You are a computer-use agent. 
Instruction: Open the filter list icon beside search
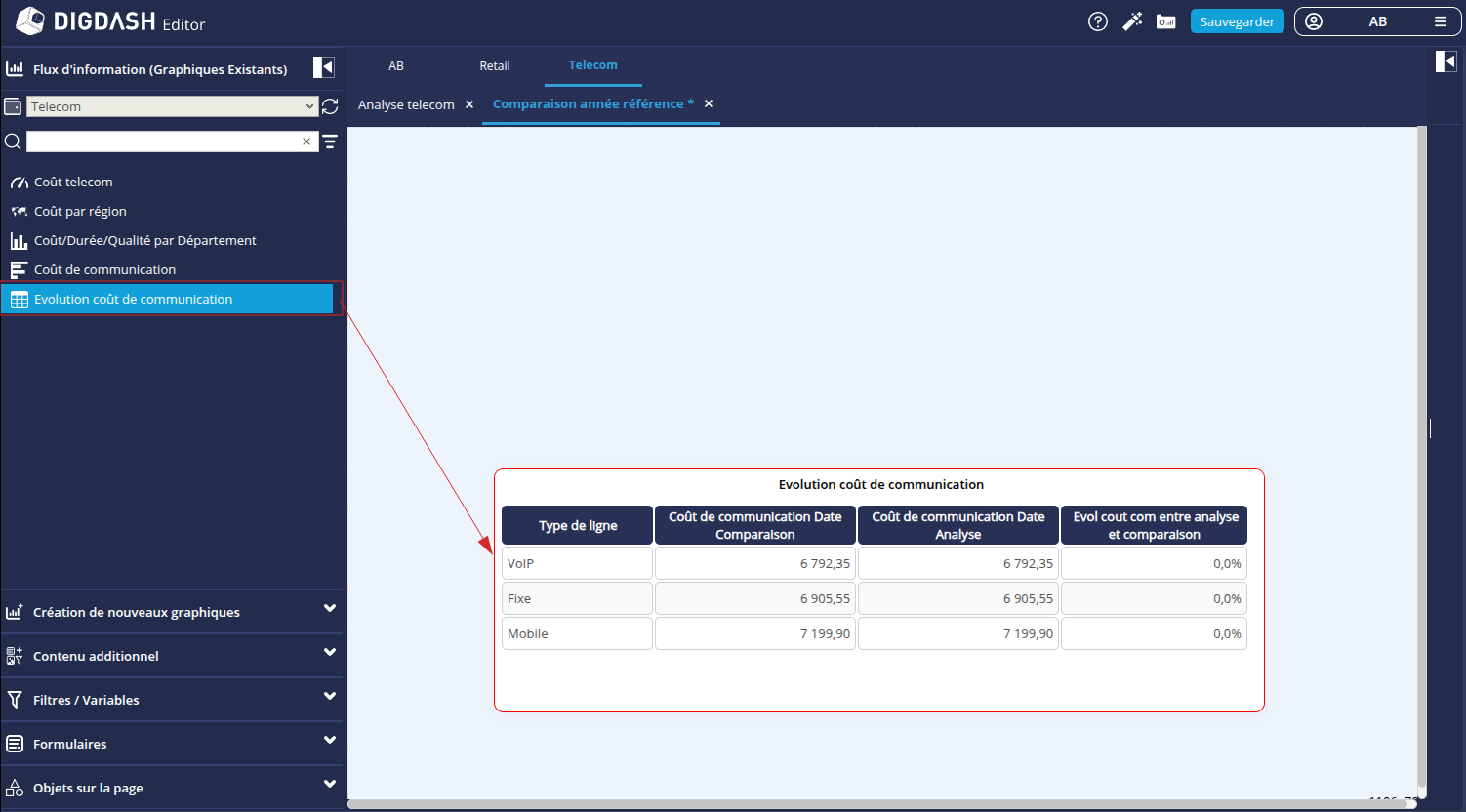[330, 142]
